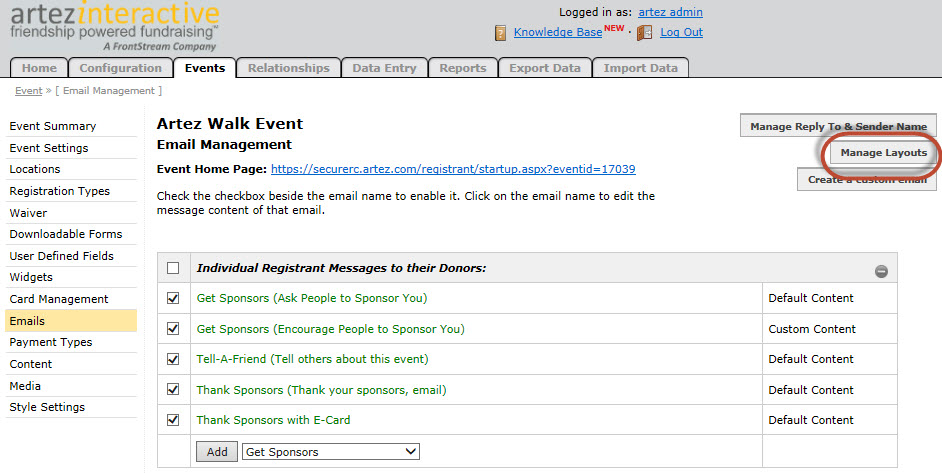Image resolution: width=942 pixels, height=473 pixels.
Task: Open the Get Sponsors dropdown list
Action: (330, 452)
